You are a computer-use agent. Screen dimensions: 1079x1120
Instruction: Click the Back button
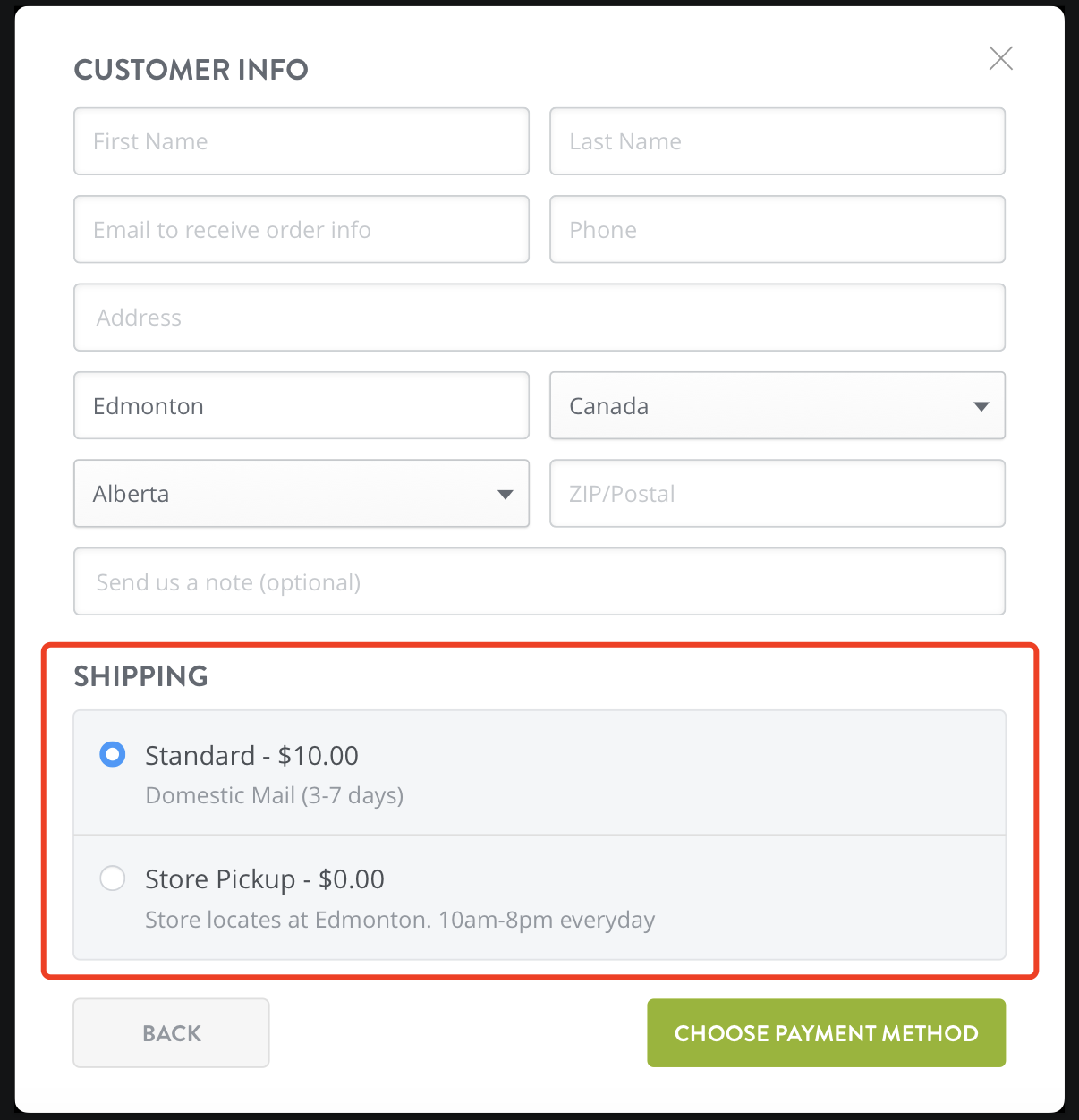click(x=171, y=1032)
